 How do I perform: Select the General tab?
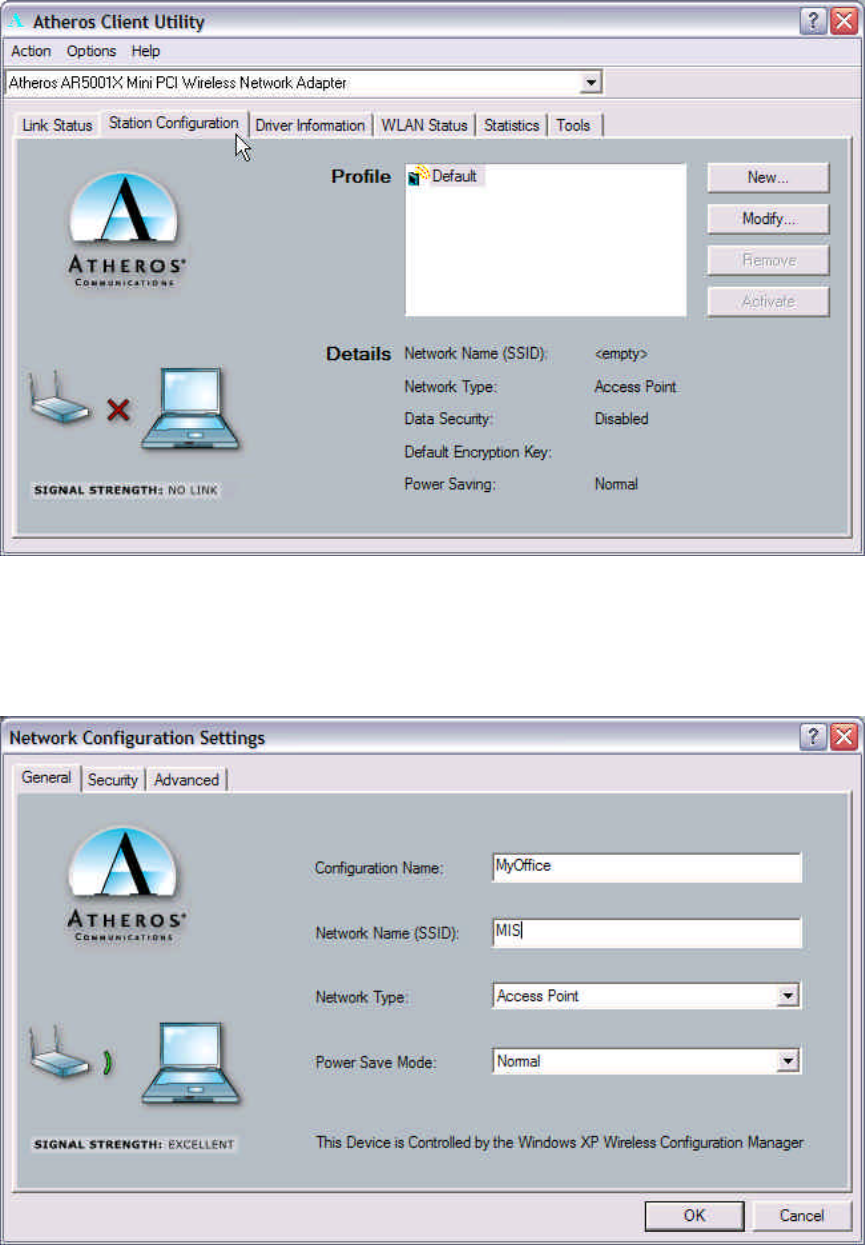click(46, 777)
